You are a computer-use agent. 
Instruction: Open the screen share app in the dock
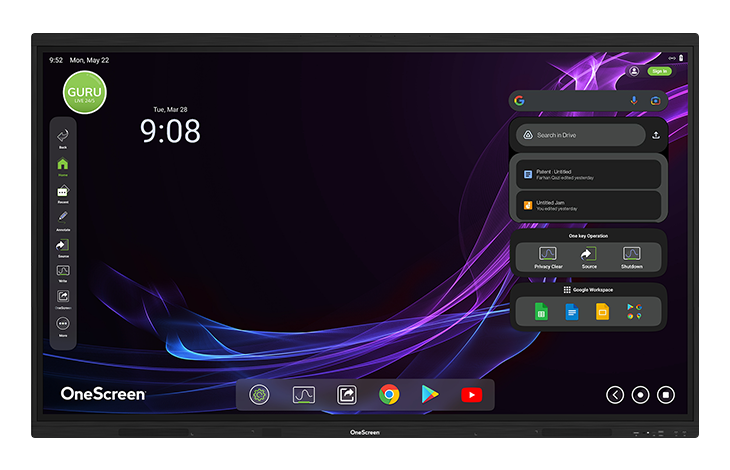tap(347, 395)
